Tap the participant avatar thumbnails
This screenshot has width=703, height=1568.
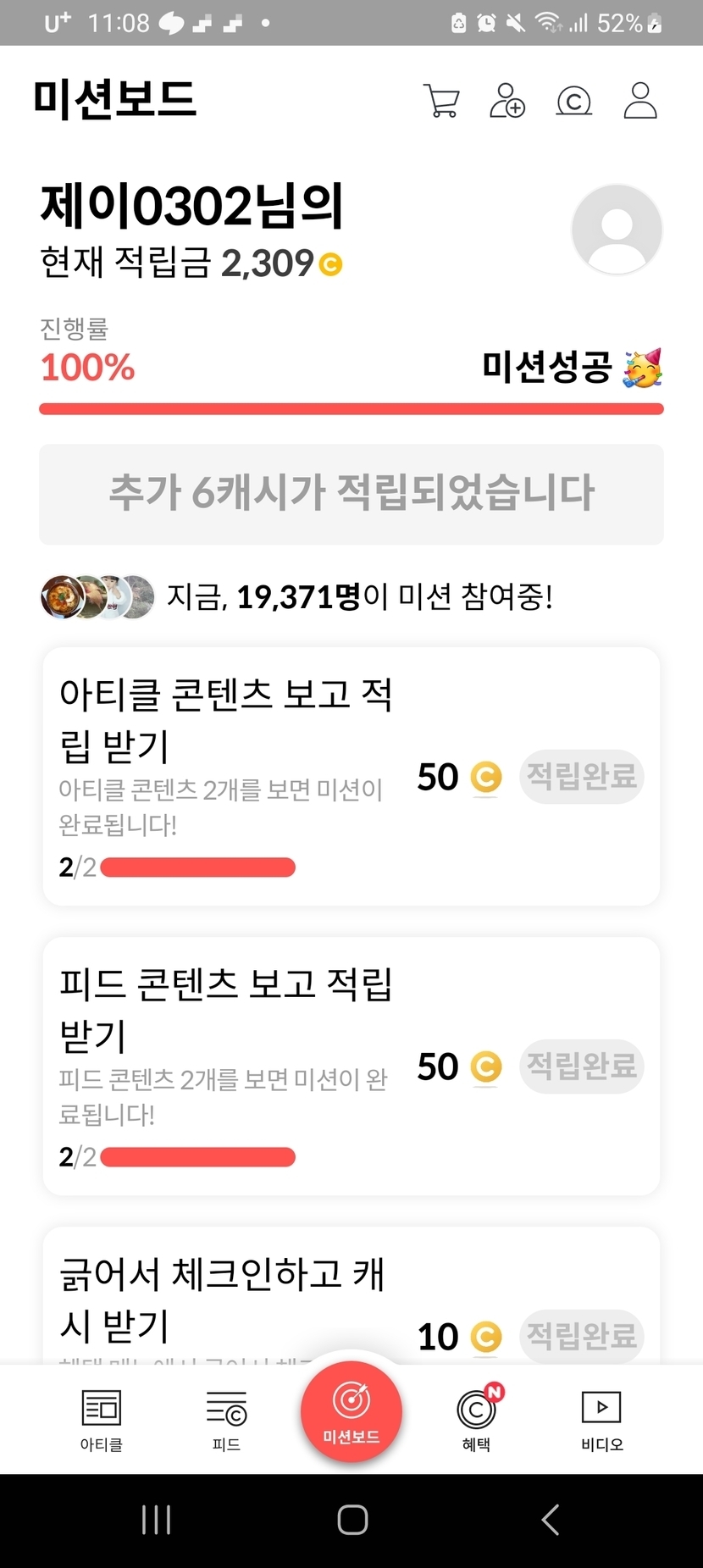point(97,597)
